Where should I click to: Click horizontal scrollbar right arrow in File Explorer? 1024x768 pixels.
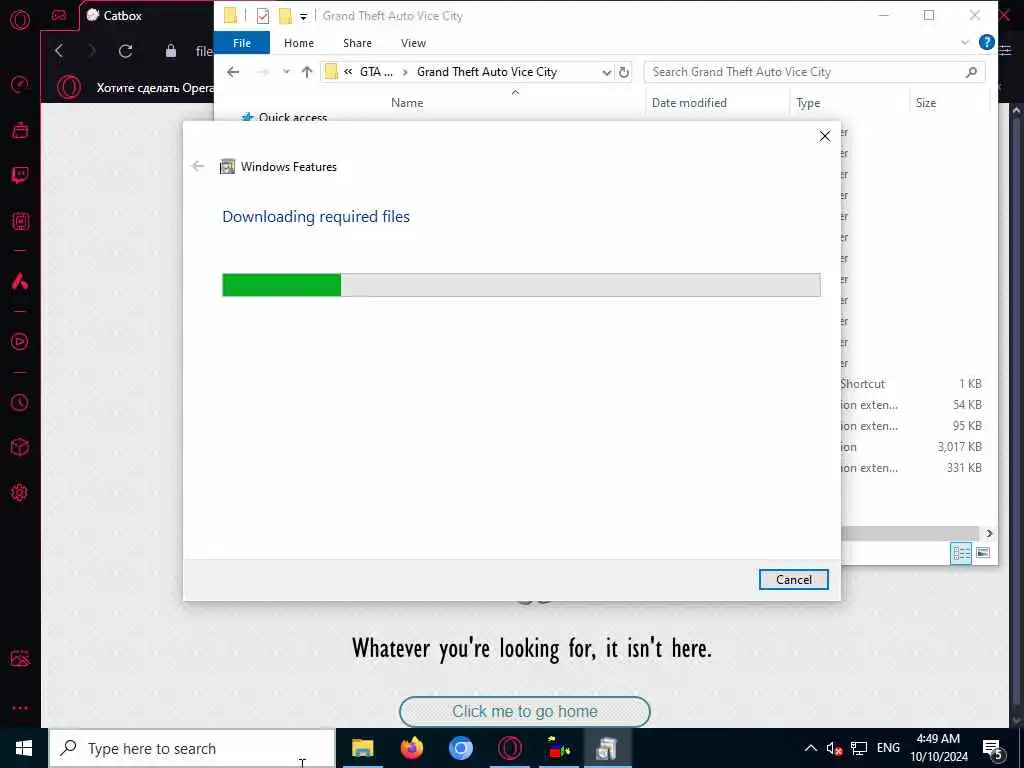989,534
